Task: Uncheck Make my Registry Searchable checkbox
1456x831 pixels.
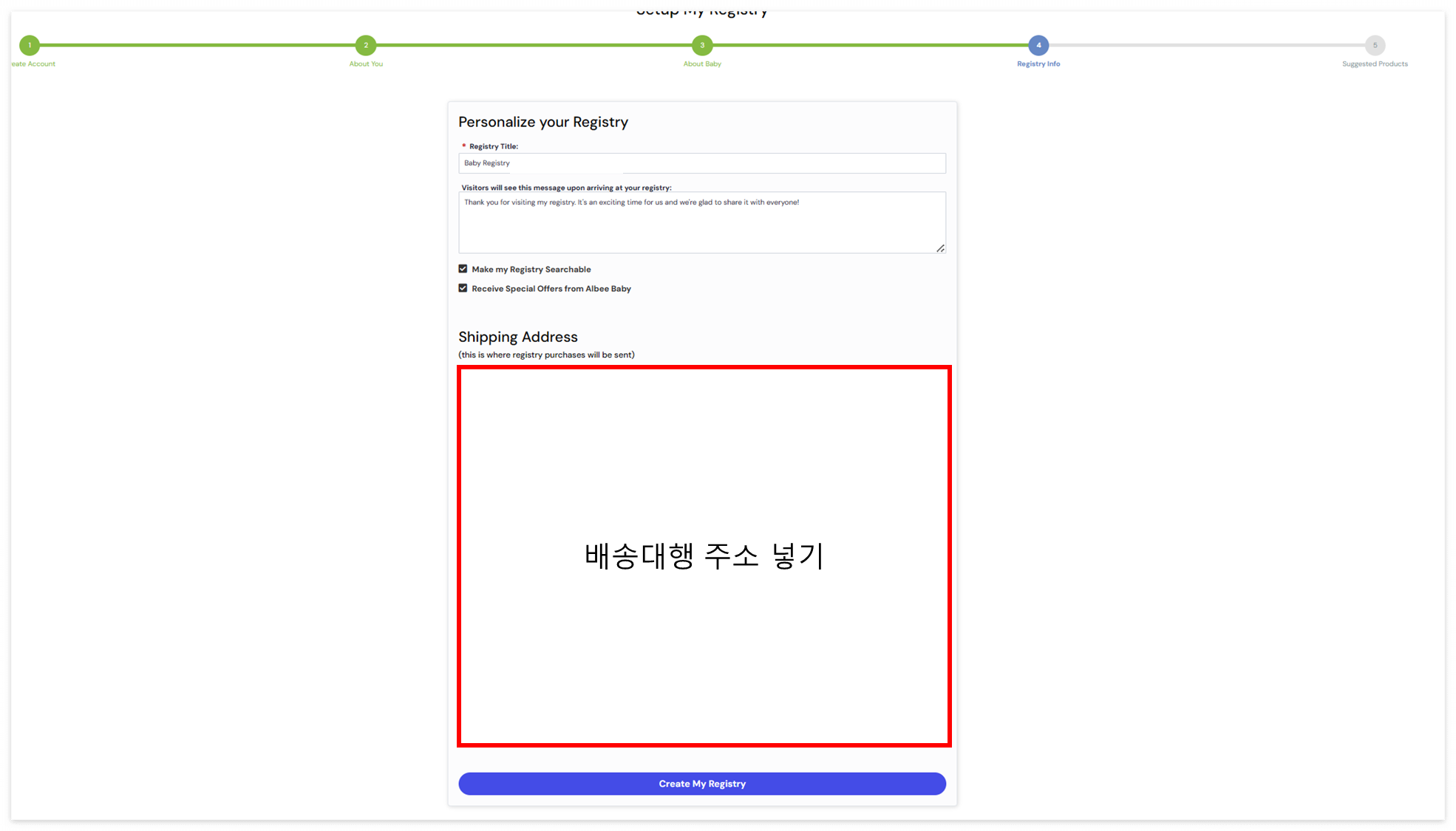Action: (463, 269)
